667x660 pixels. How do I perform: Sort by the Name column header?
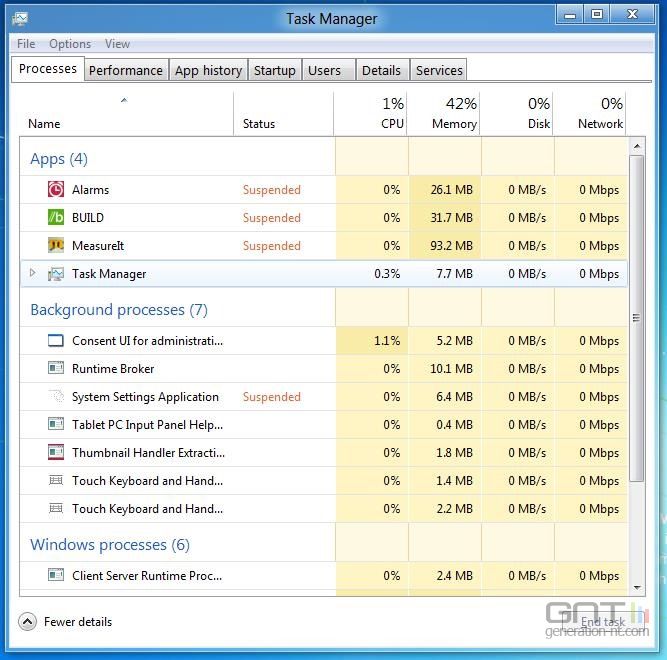coord(126,114)
